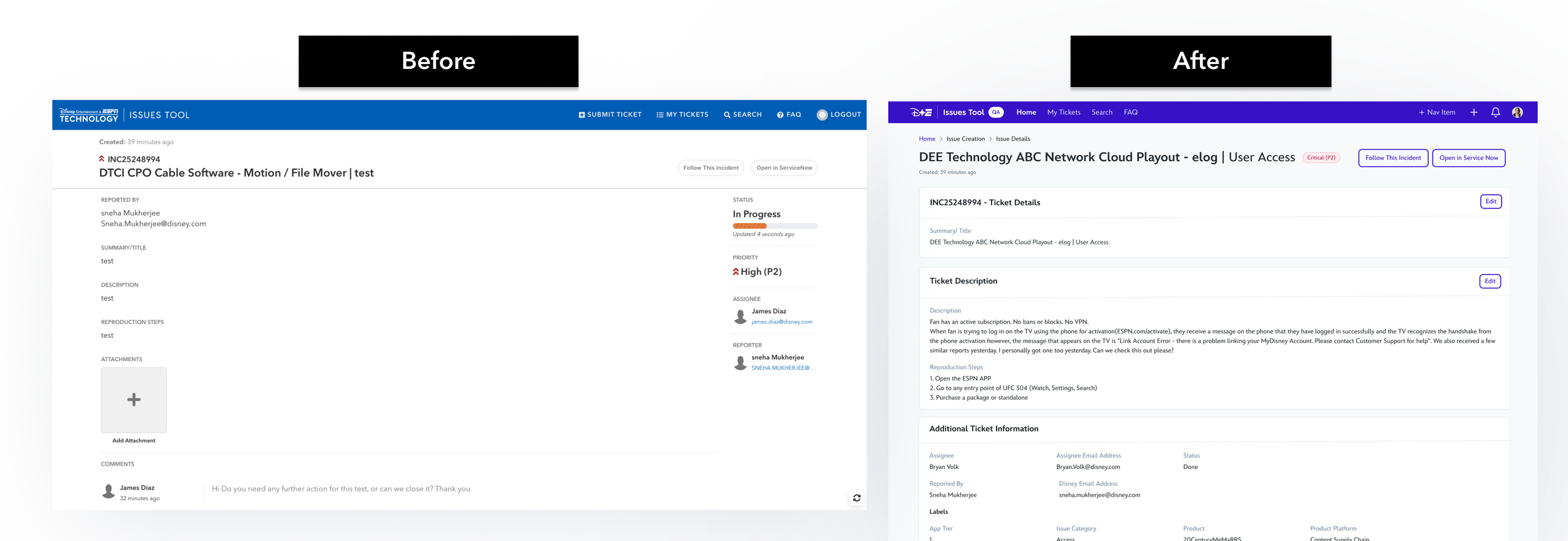Select FAQ in After header
Viewport: 1568px width, 541px height.
pyautogui.click(x=1131, y=112)
